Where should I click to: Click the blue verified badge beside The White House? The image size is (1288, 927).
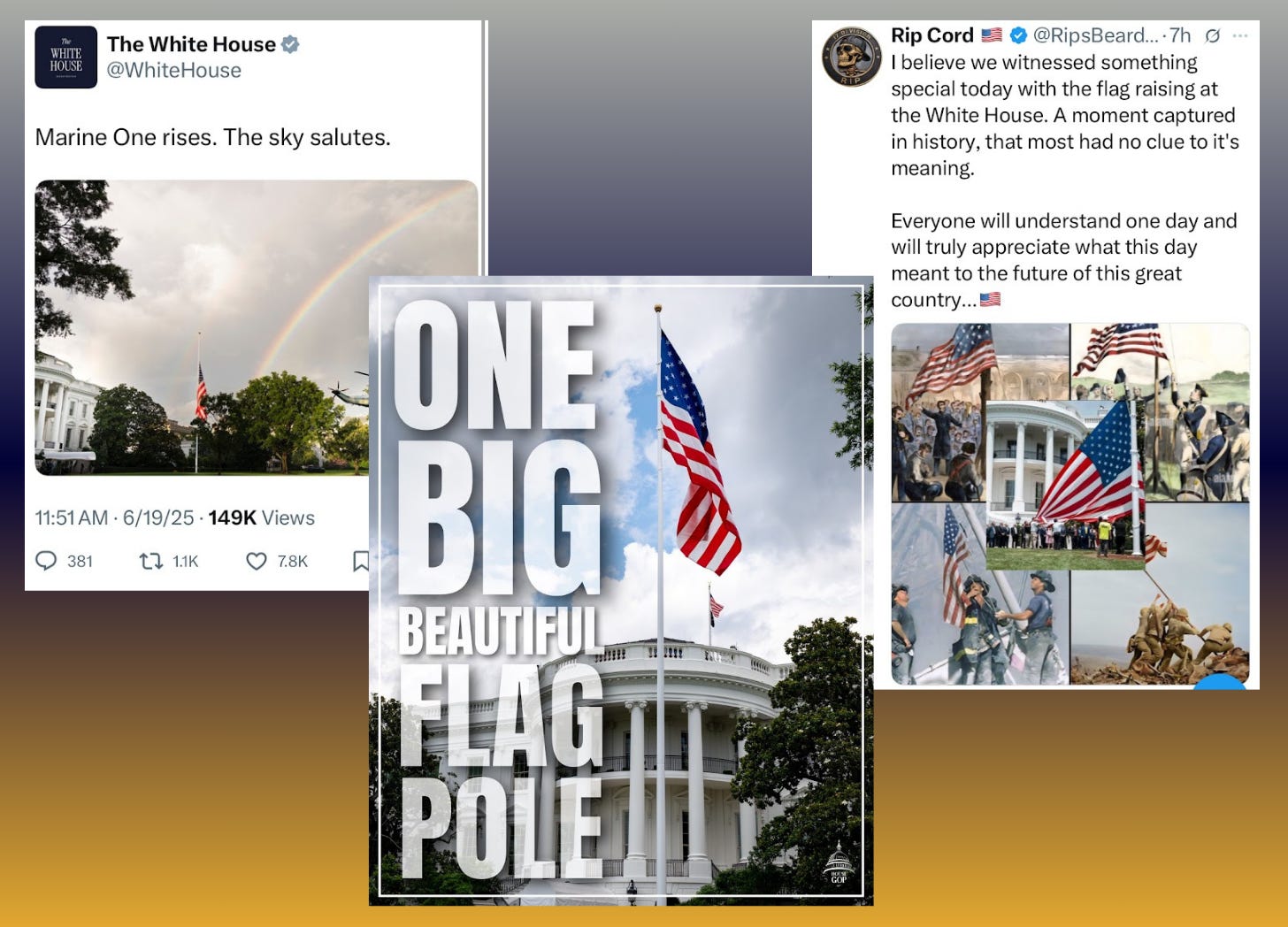pyautogui.click(x=290, y=44)
